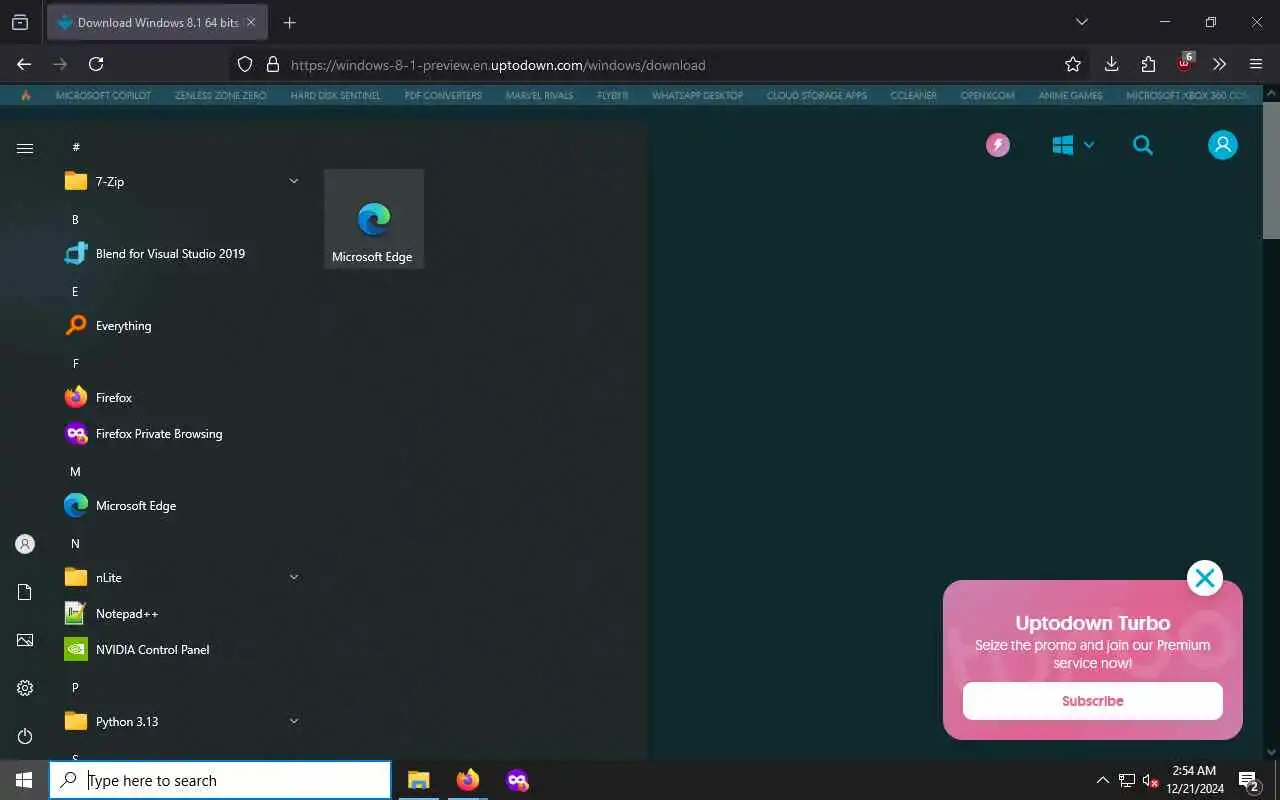Screen dimensions: 1280x800
Task: Open the WHATSAPP DESKTOP link
Action: tap(697, 96)
